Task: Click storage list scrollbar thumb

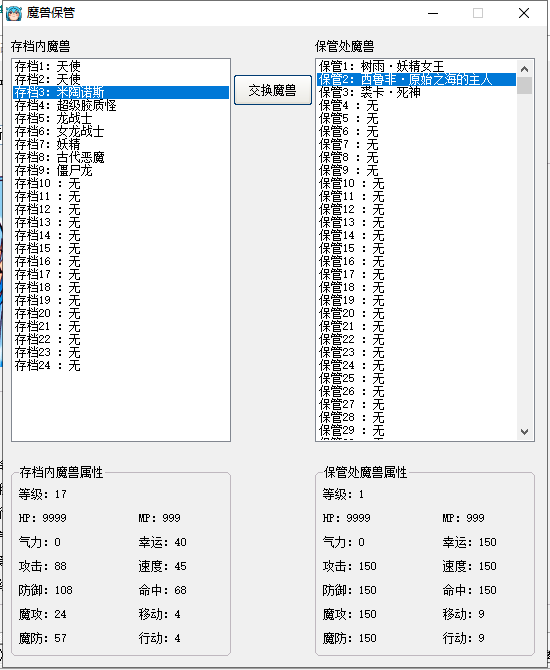Action: (525, 85)
